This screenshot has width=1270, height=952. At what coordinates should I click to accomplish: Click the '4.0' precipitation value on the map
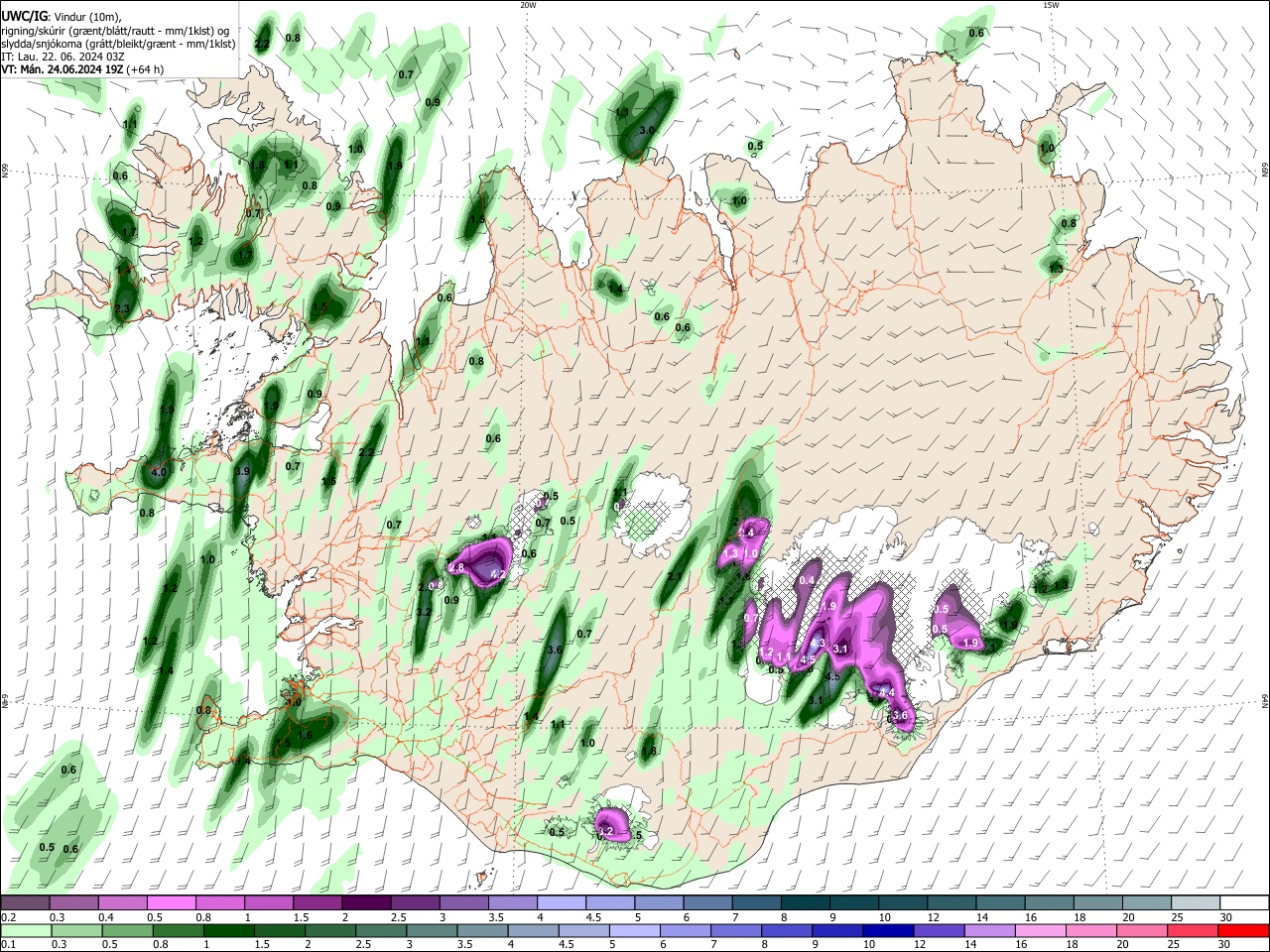point(159,473)
